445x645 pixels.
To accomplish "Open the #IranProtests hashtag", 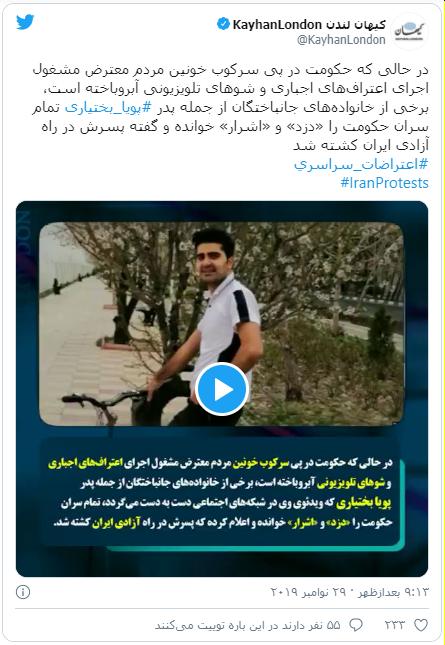I will click(385, 183).
